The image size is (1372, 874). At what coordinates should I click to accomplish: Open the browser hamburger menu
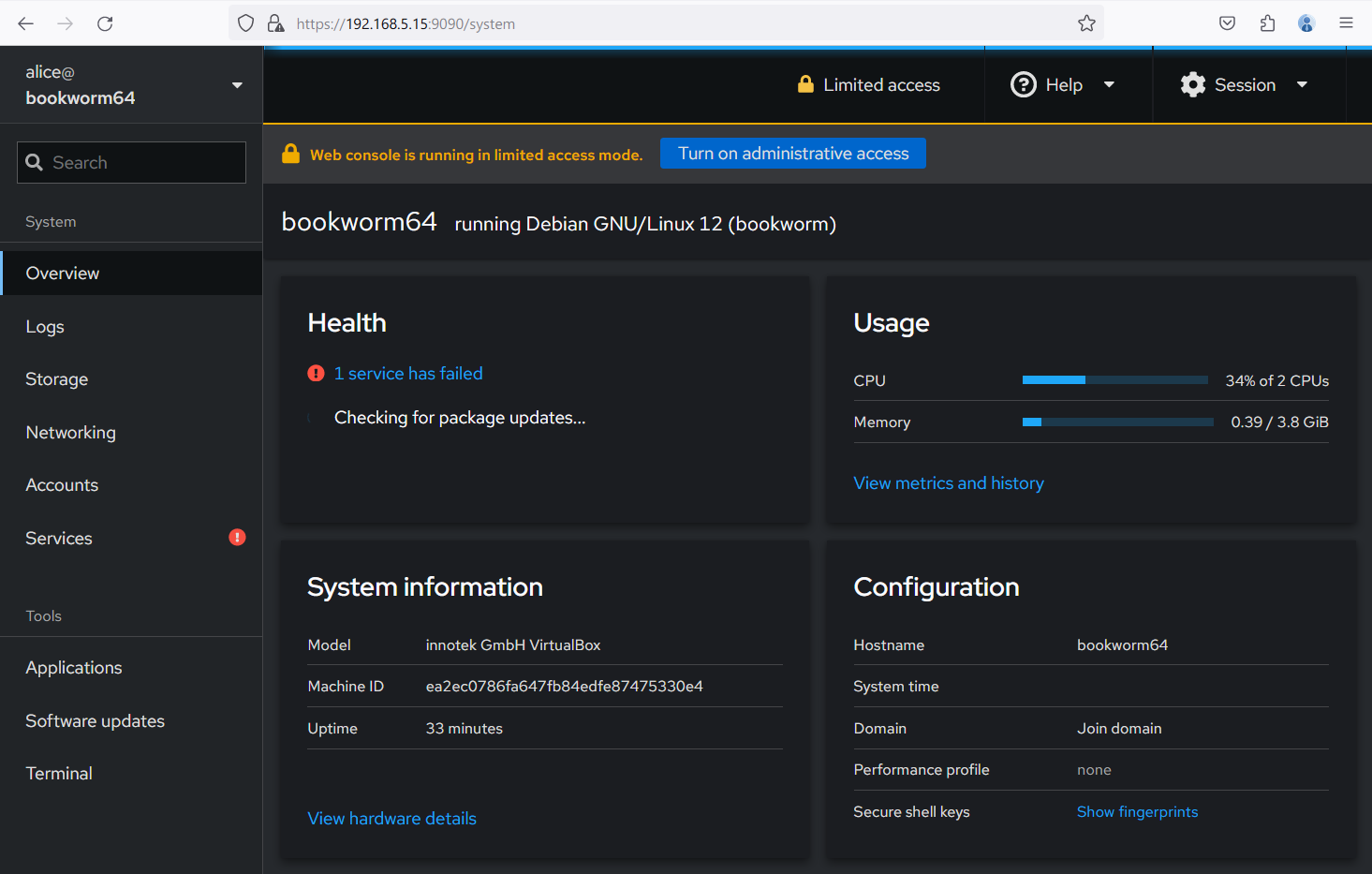tap(1346, 23)
